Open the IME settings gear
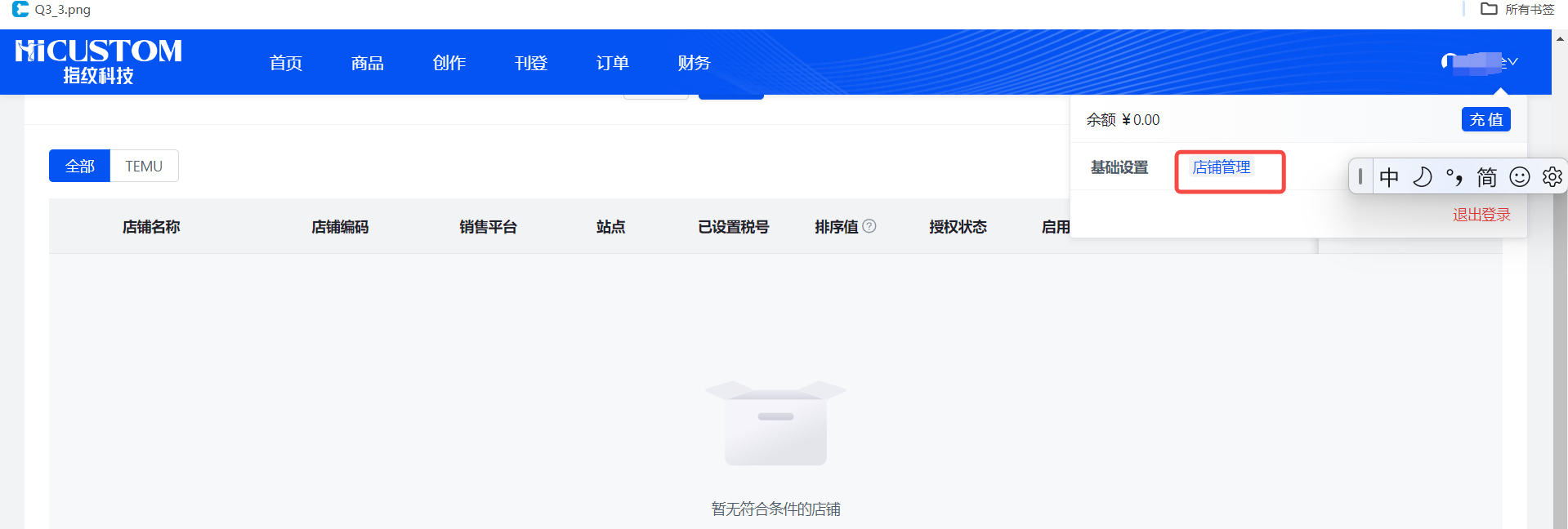Viewport: 1568px width, 529px height. pos(1552,176)
